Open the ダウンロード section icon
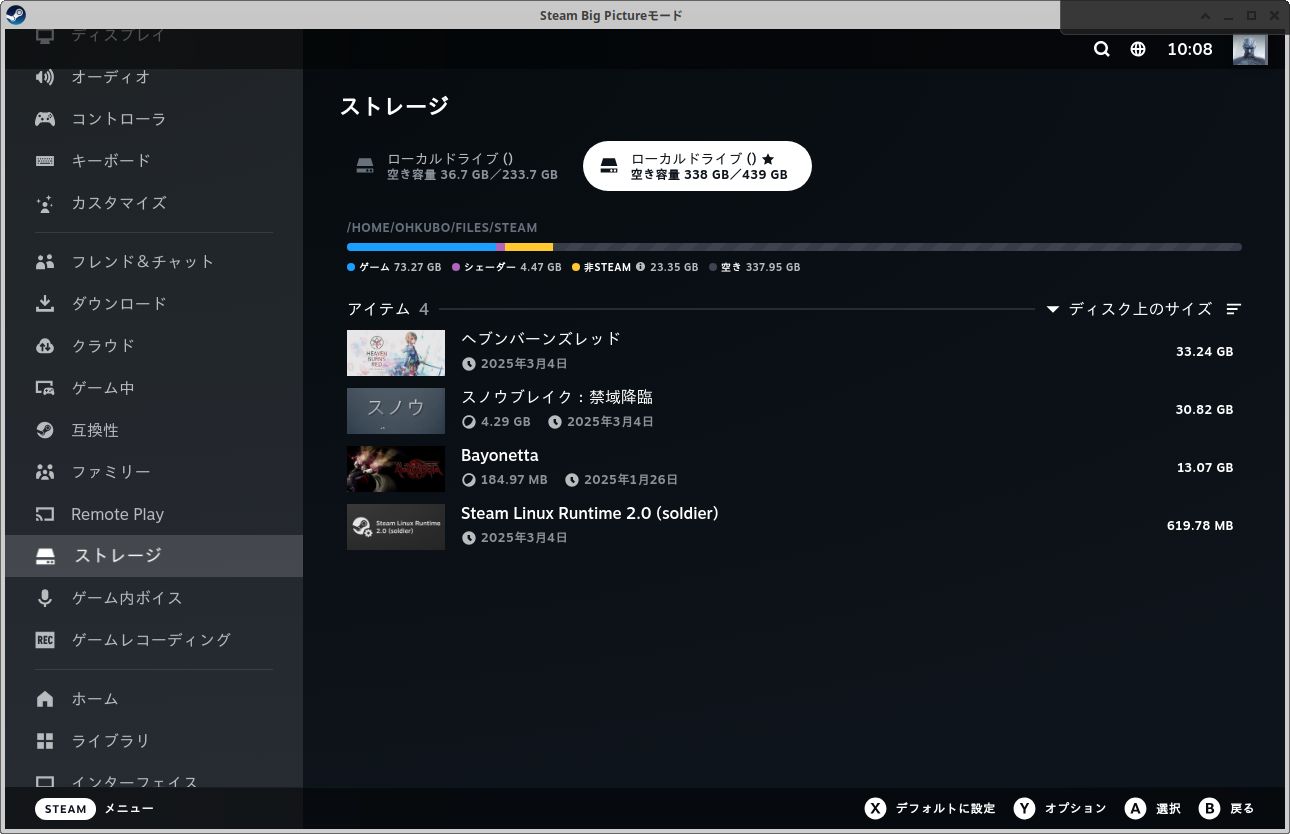This screenshot has width=1290, height=834. 44,303
